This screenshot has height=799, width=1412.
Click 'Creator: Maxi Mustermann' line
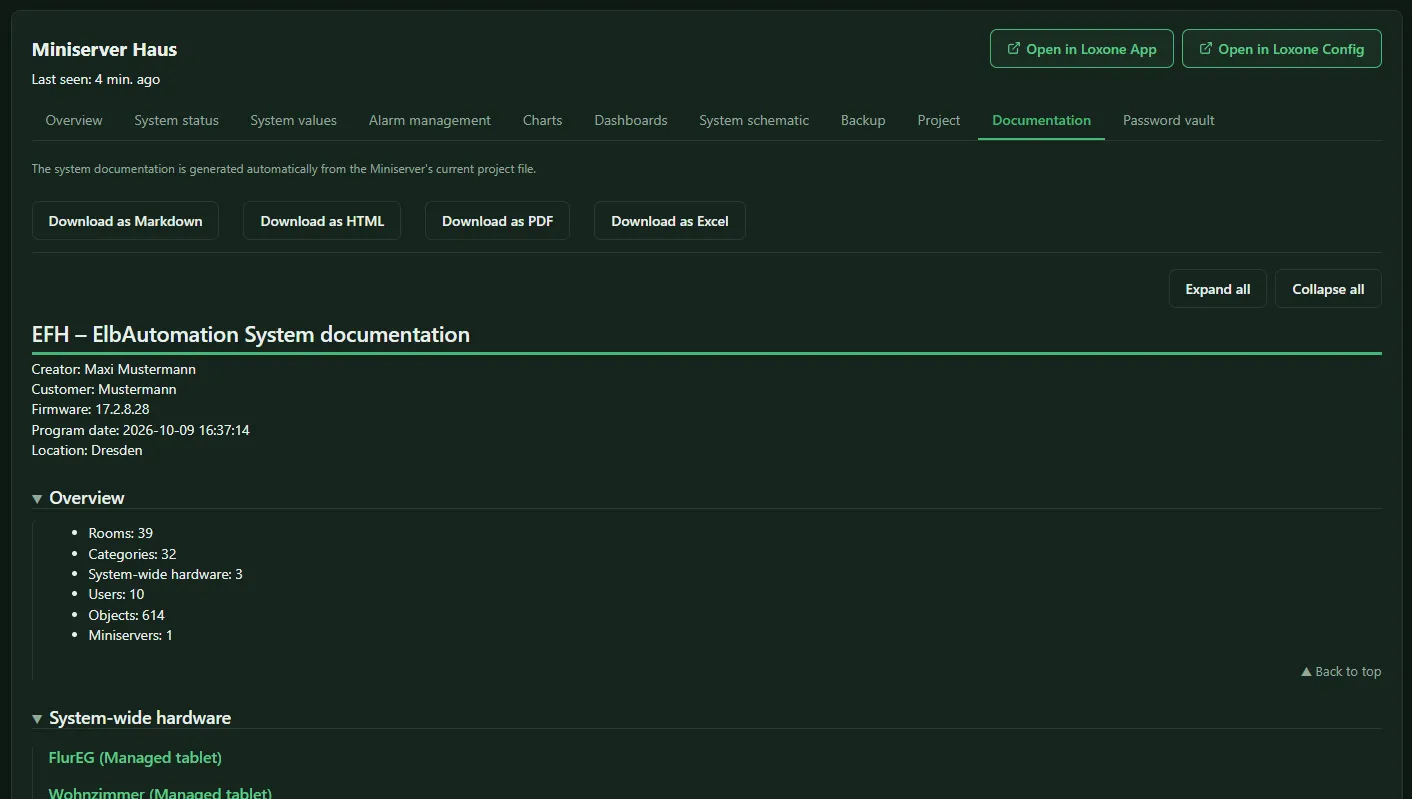click(114, 369)
